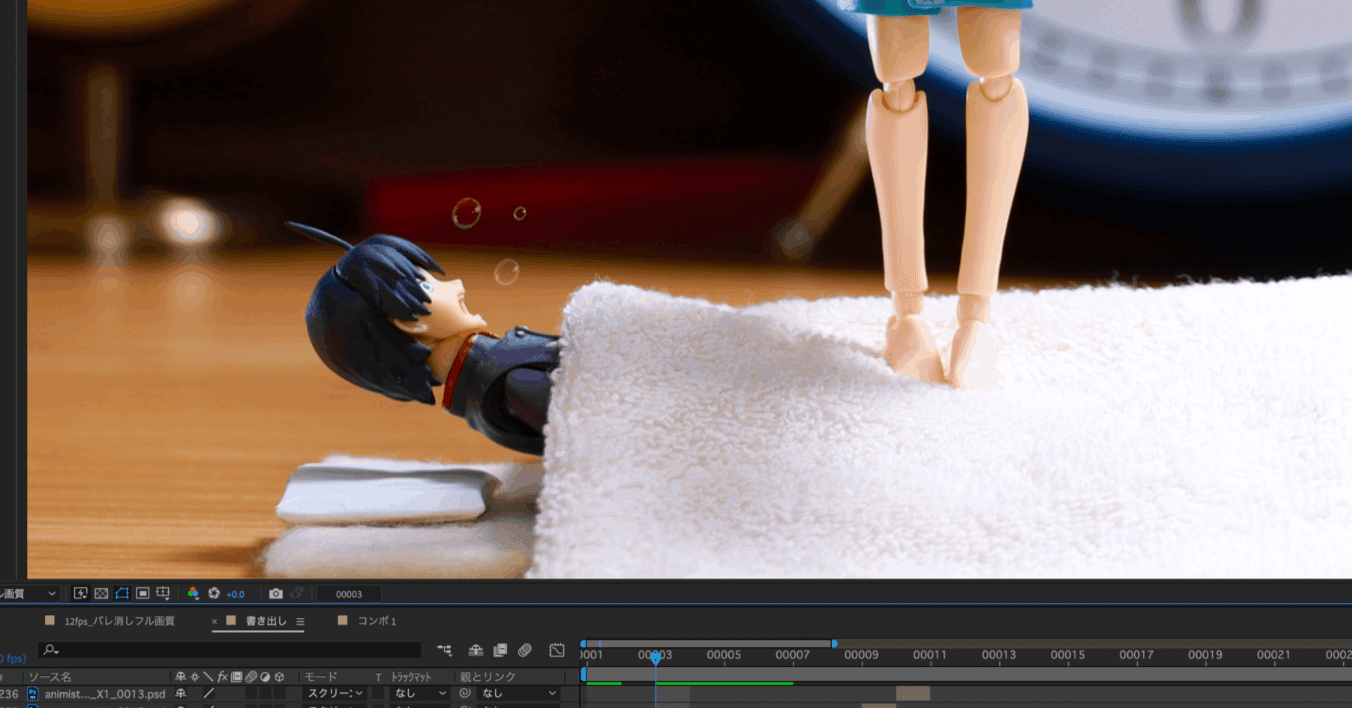Toggle the Frame Blending enable icon
The width and height of the screenshot is (1352, 708).
pyautogui.click(x=500, y=650)
